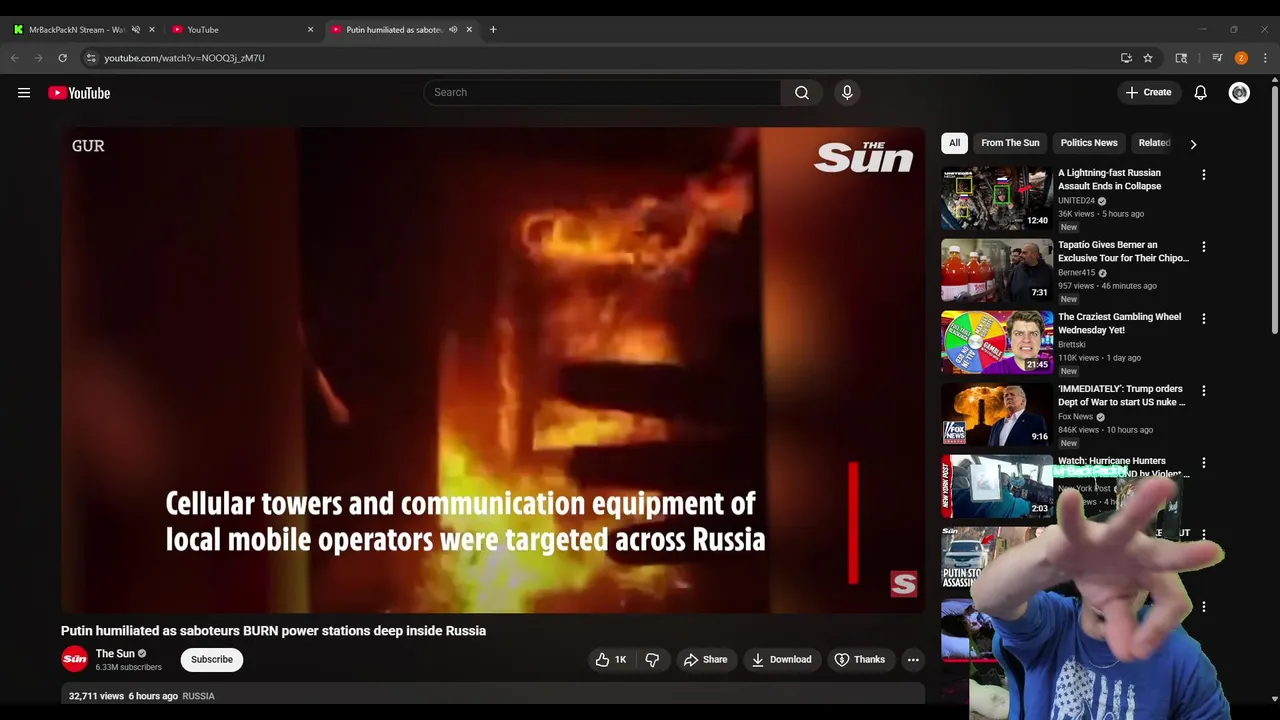The width and height of the screenshot is (1280, 720).
Task: Select the All filter chip
Action: coord(954,142)
